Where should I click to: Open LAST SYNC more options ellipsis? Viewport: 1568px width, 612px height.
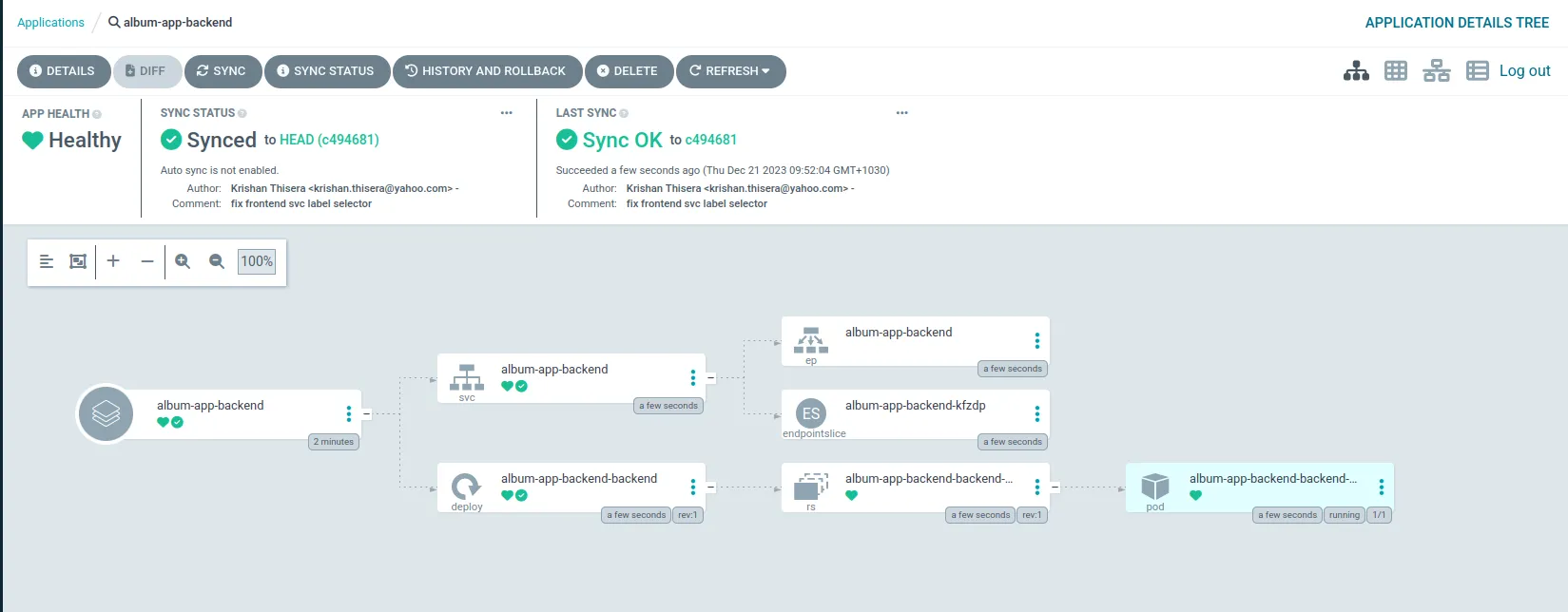[902, 113]
